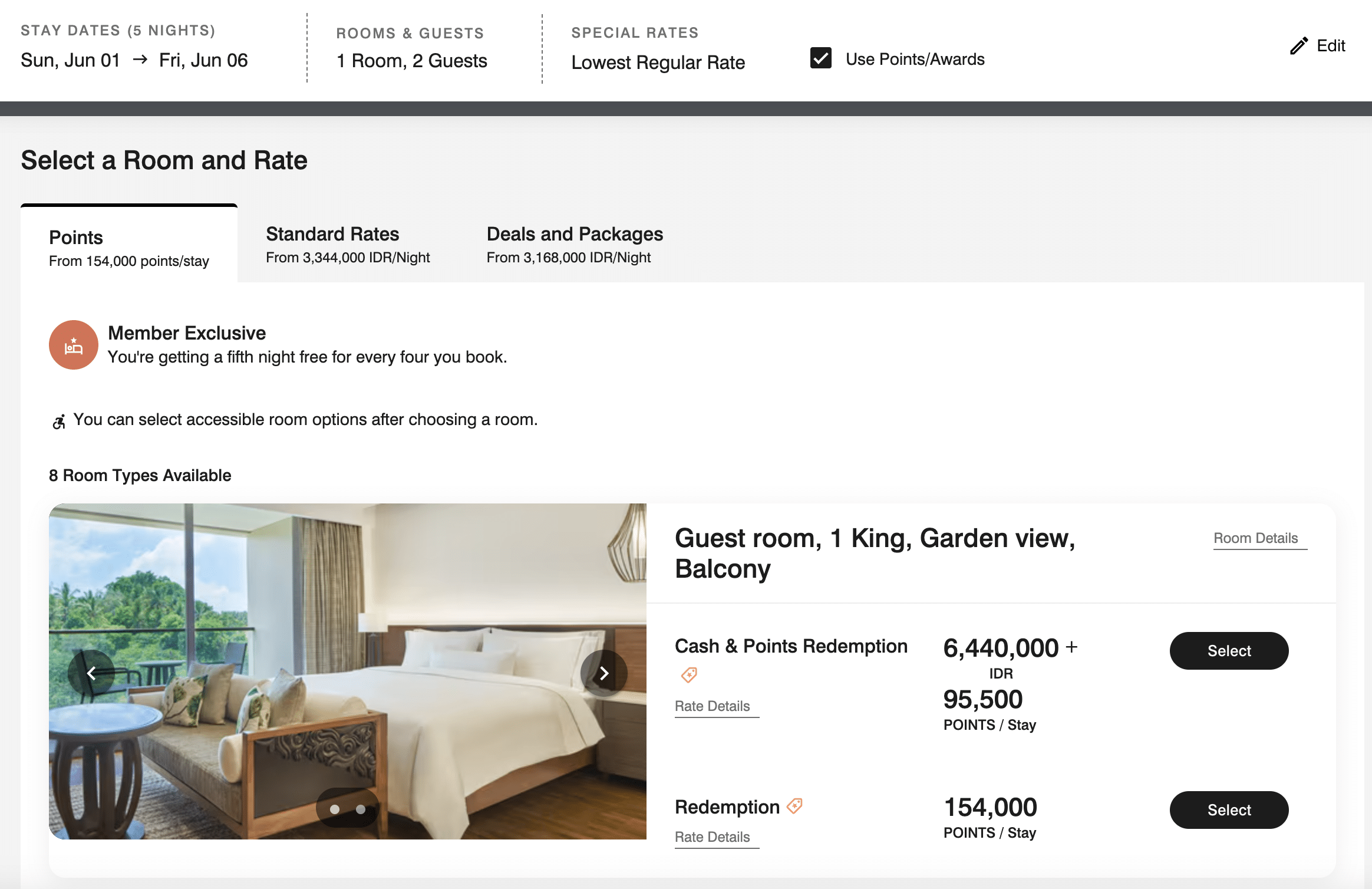The image size is (1372, 889).
Task: Open the Rooms & Guests selector
Action: pyautogui.click(x=411, y=60)
